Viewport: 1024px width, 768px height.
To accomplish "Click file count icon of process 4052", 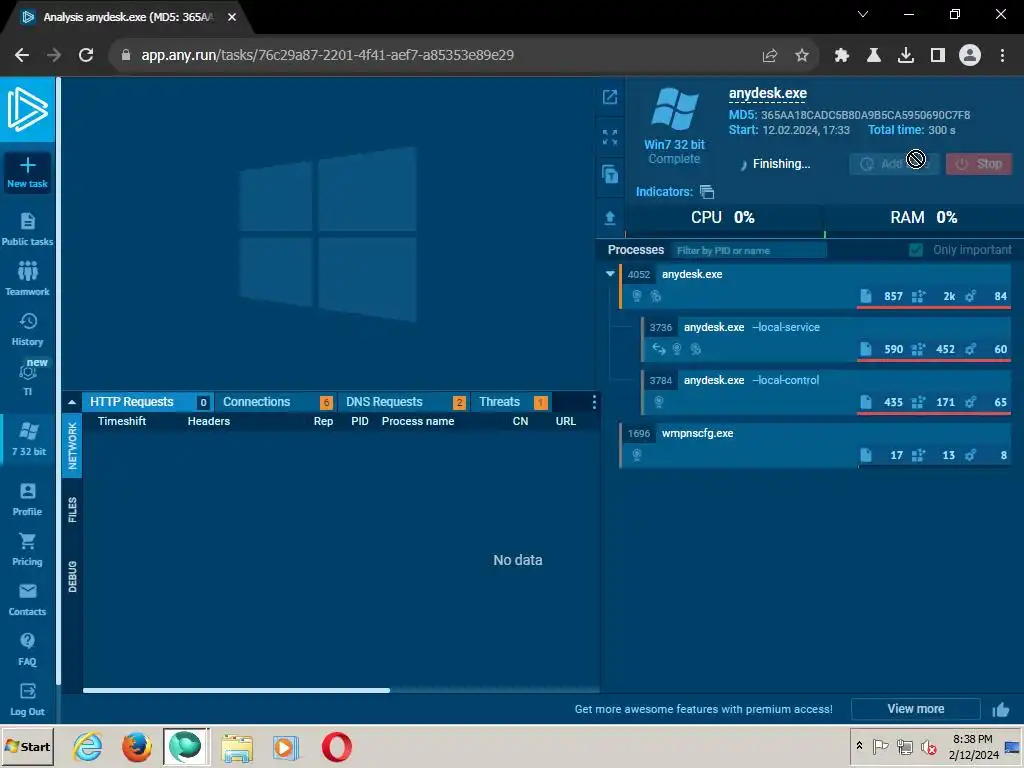I will click(865, 296).
